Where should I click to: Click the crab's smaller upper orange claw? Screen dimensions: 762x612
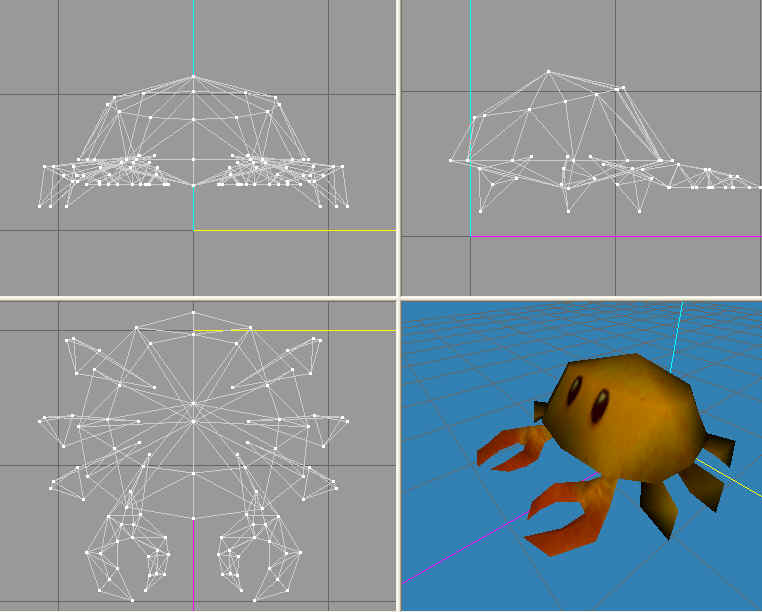[x=512, y=448]
